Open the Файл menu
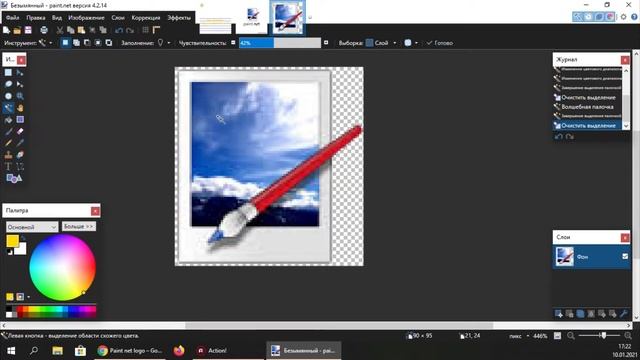The image size is (640, 360). [13, 18]
